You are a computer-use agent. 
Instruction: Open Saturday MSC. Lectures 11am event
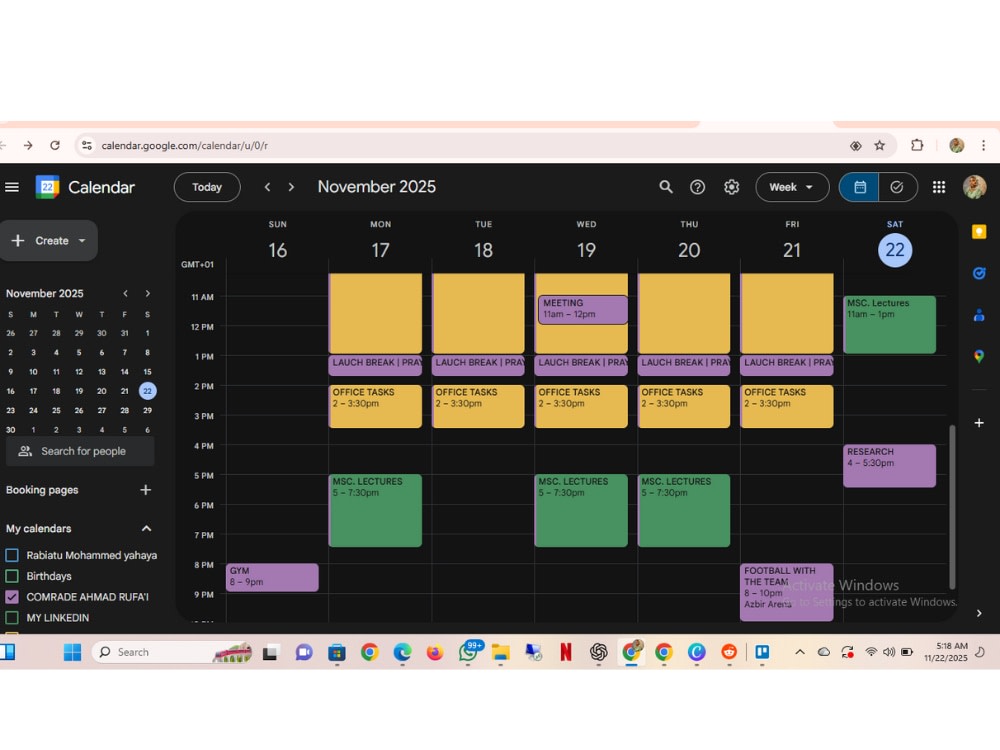point(889,325)
